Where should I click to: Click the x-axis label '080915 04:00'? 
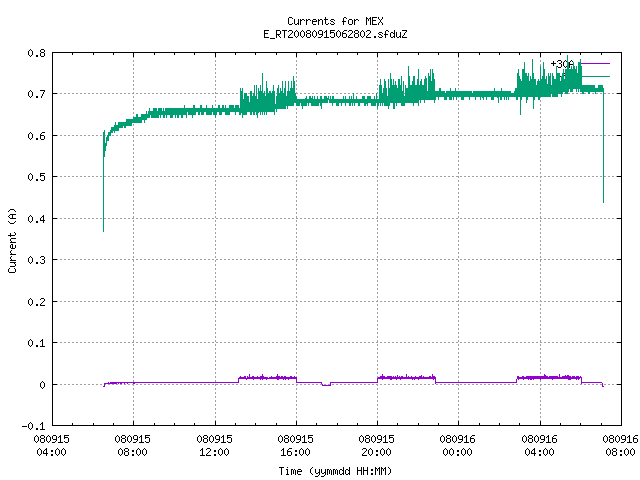point(51,445)
